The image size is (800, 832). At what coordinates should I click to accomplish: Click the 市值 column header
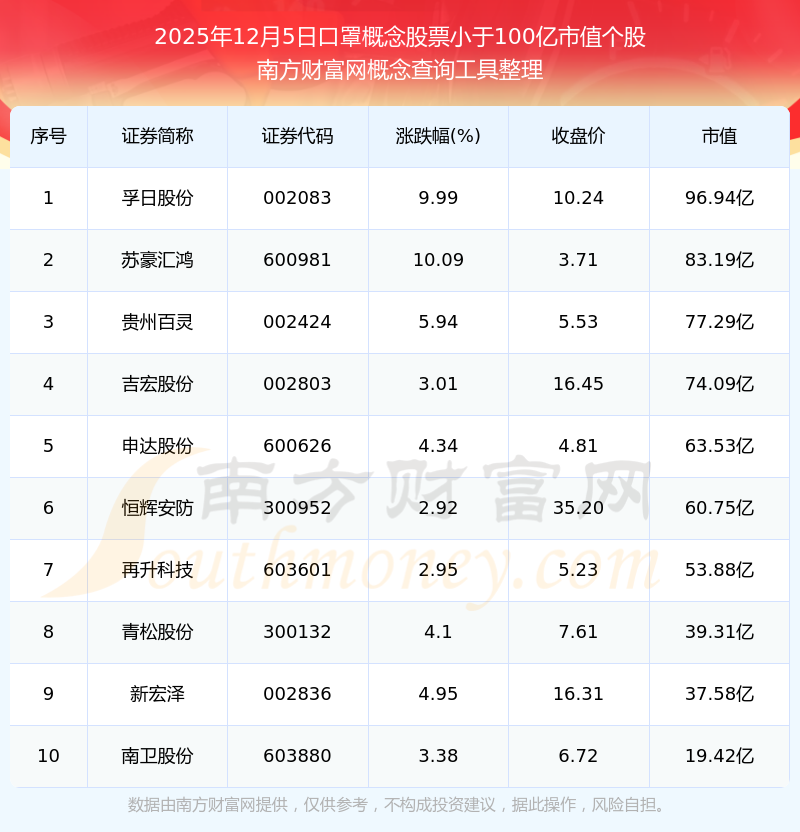point(719,136)
